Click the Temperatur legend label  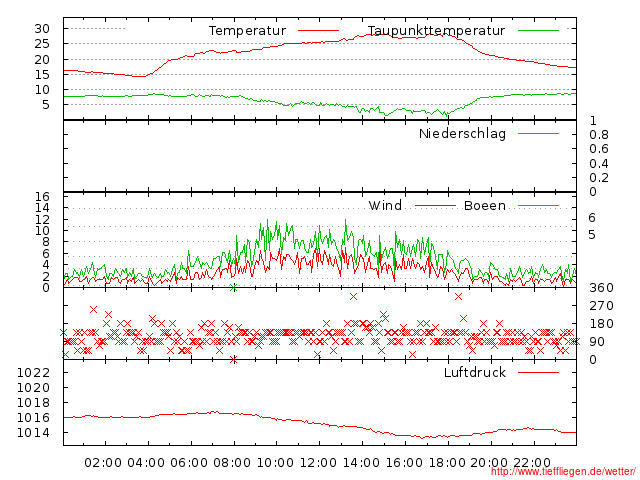(247, 31)
